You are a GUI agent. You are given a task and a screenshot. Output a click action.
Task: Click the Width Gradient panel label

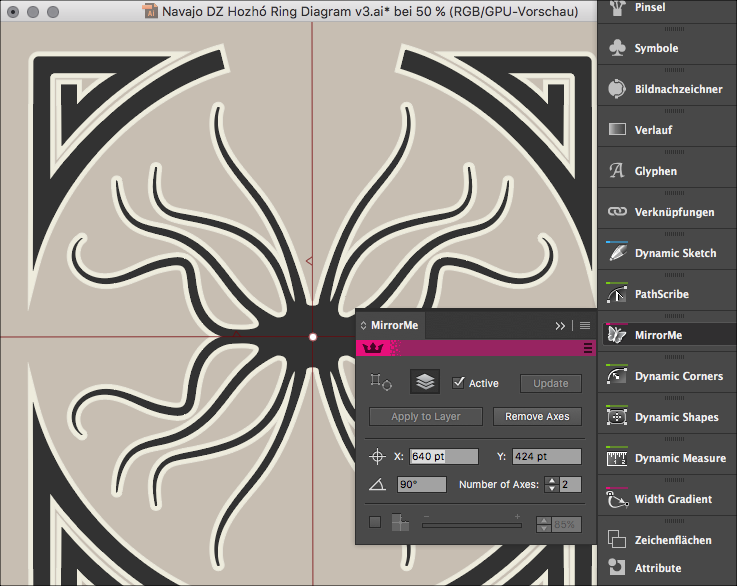[x=673, y=499]
